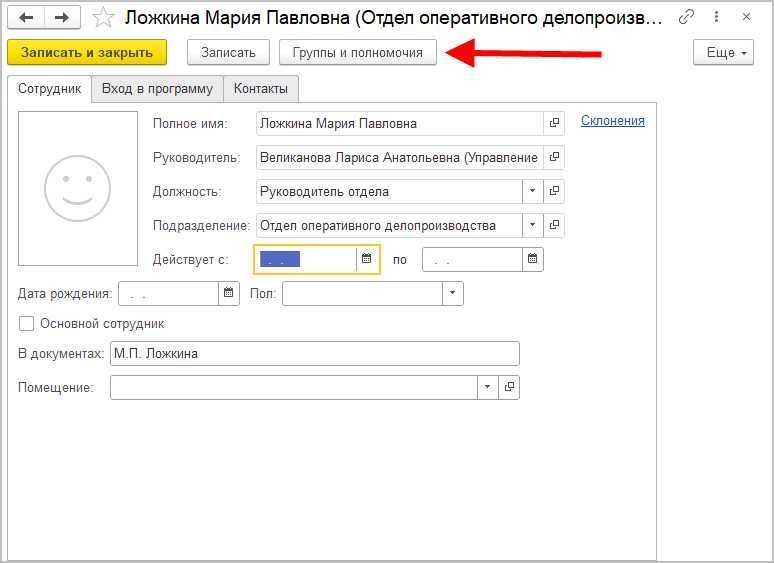Expand the Должность dropdown list
This screenshot has width=774, height=563.
point(533,191)
